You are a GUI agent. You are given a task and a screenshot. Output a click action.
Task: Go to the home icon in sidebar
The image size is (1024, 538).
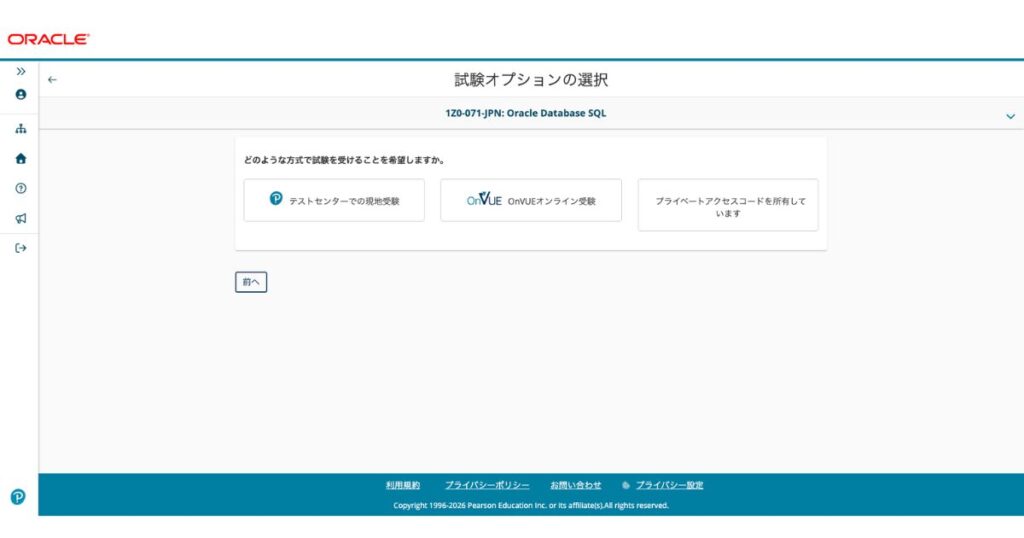click(21, 159)
